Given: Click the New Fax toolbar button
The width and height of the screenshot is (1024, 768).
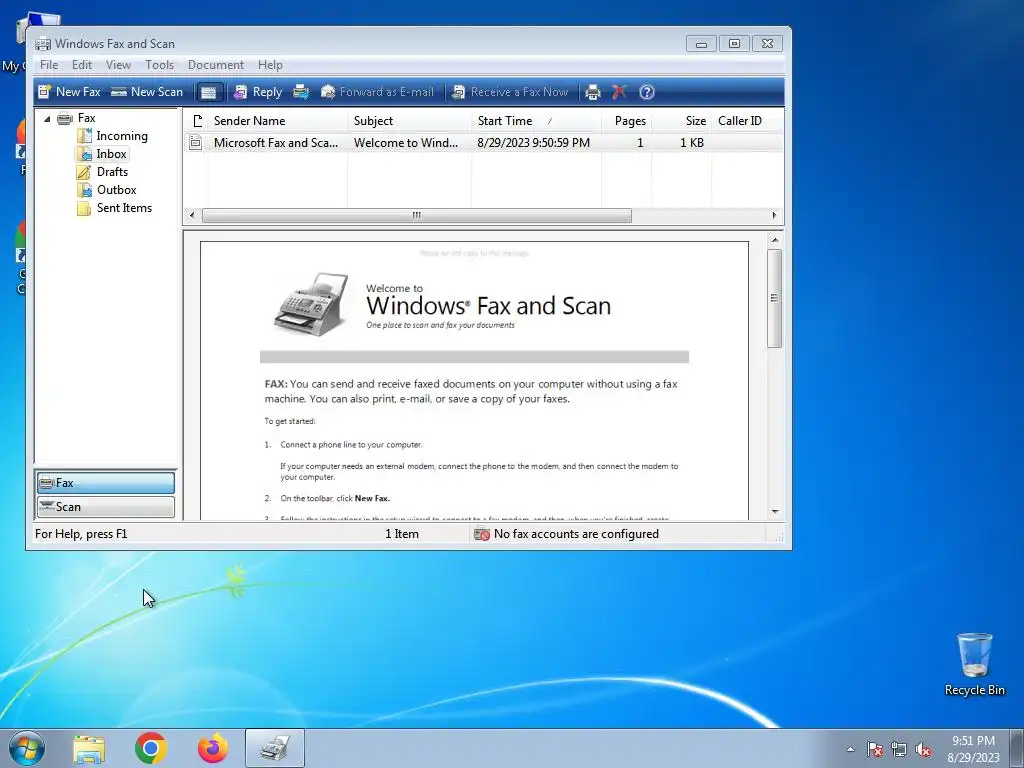Looking at the screenshot, I should point(69,92).
